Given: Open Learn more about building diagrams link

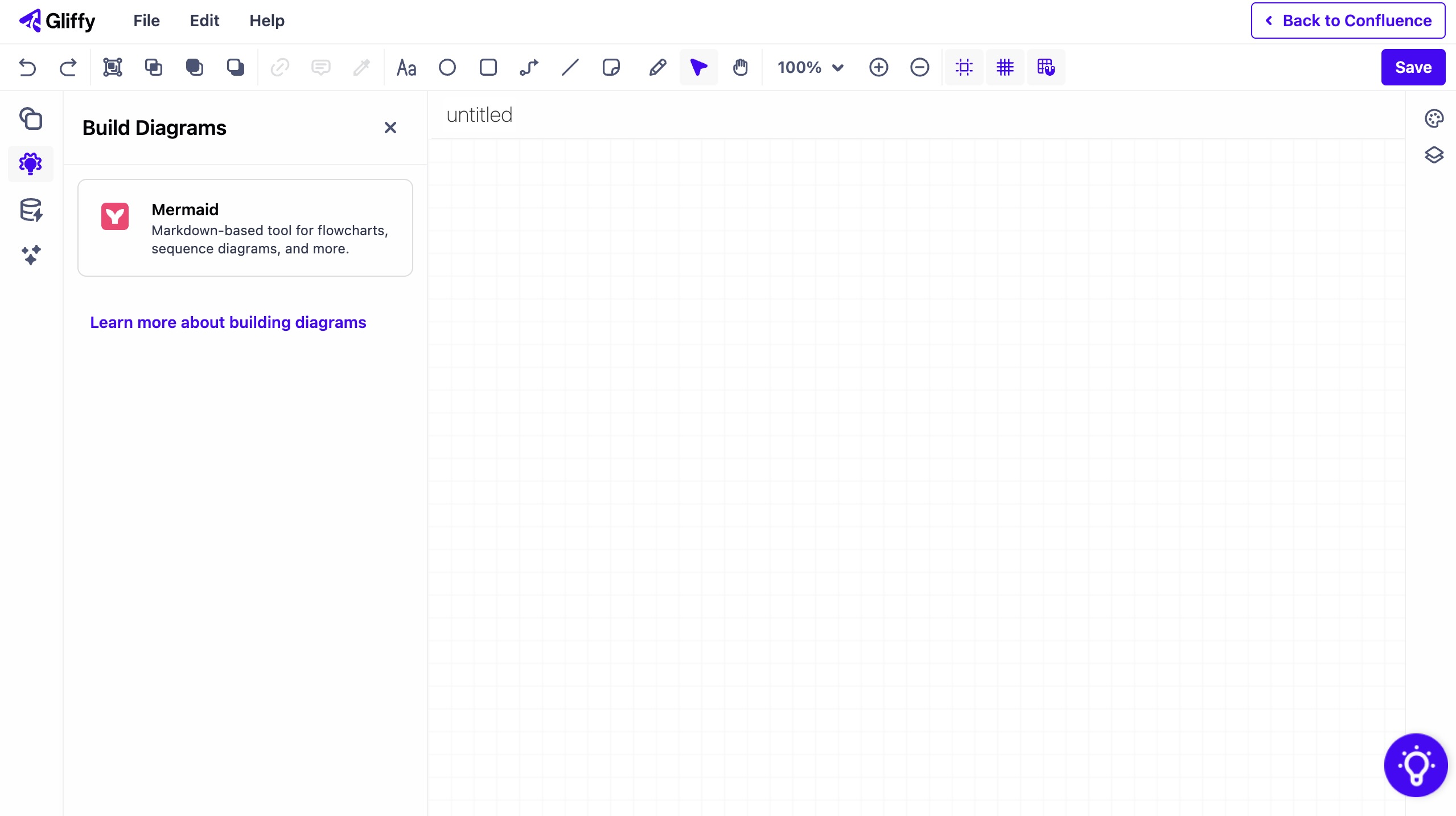Looking at the screenshot, I should click(x=227, y=322).
